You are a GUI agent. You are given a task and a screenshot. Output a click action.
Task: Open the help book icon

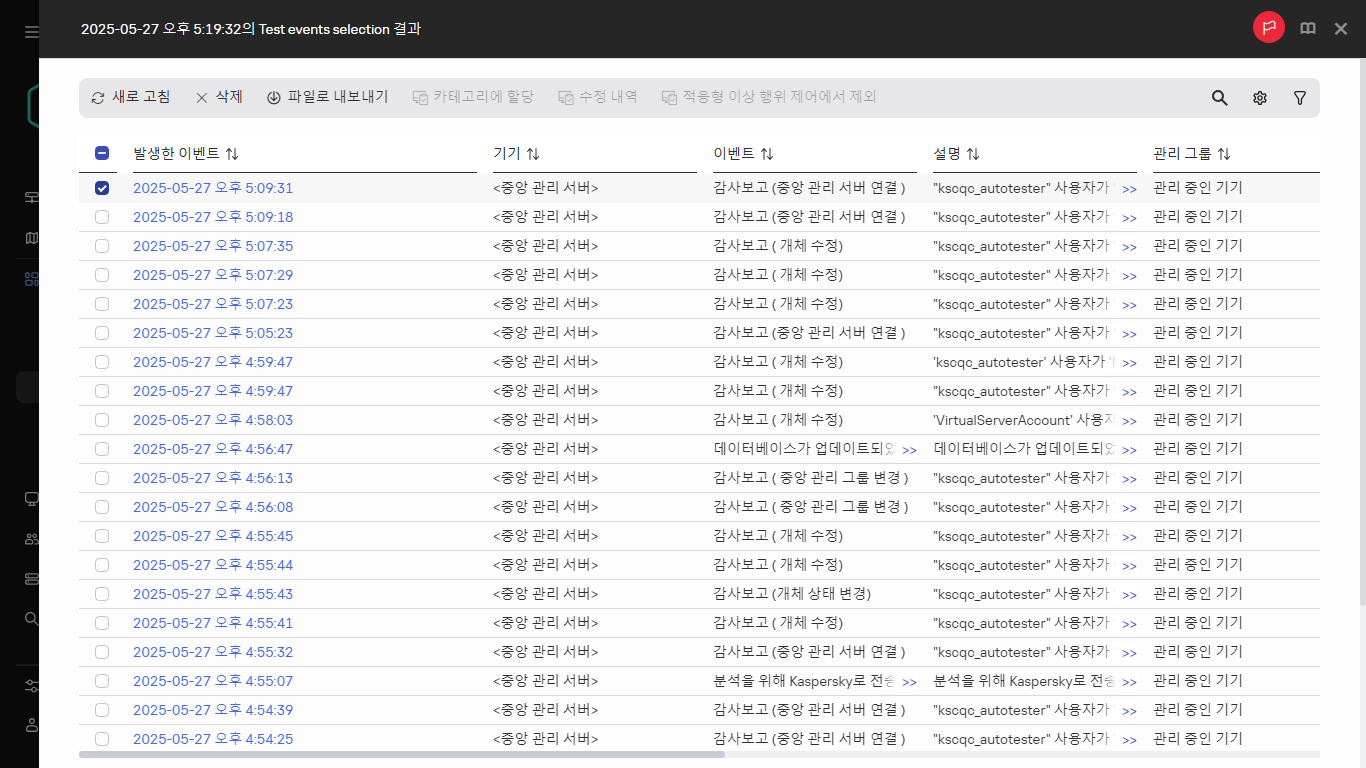click(1307, 29)
